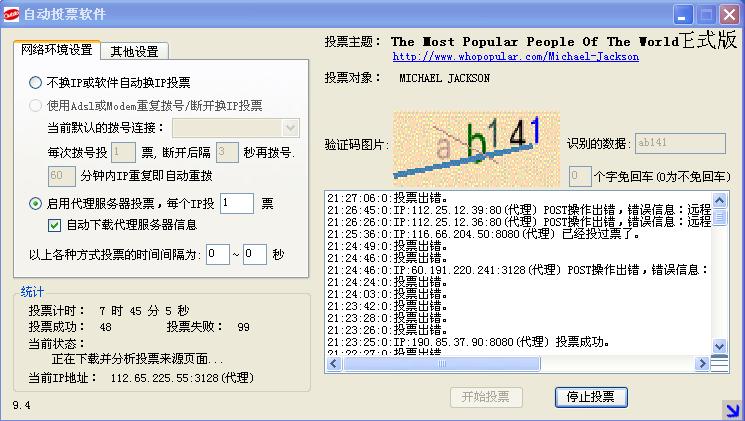This screenshot has height=421, width=745.
Task: Click the 每个IP投 票 count field
Action: [x=237, y=203]
